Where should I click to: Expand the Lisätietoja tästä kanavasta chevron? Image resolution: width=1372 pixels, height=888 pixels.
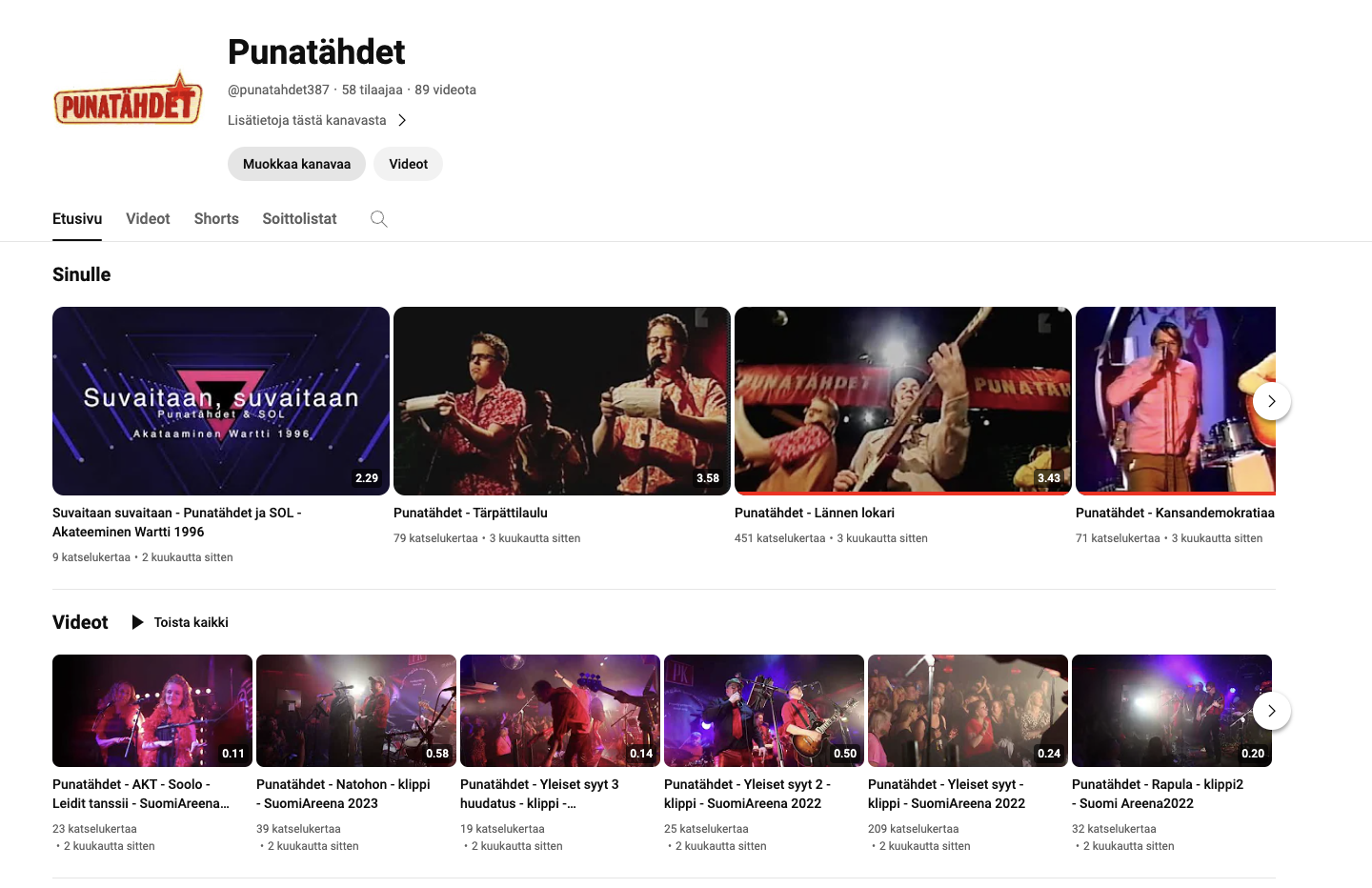tap(402, 120)
